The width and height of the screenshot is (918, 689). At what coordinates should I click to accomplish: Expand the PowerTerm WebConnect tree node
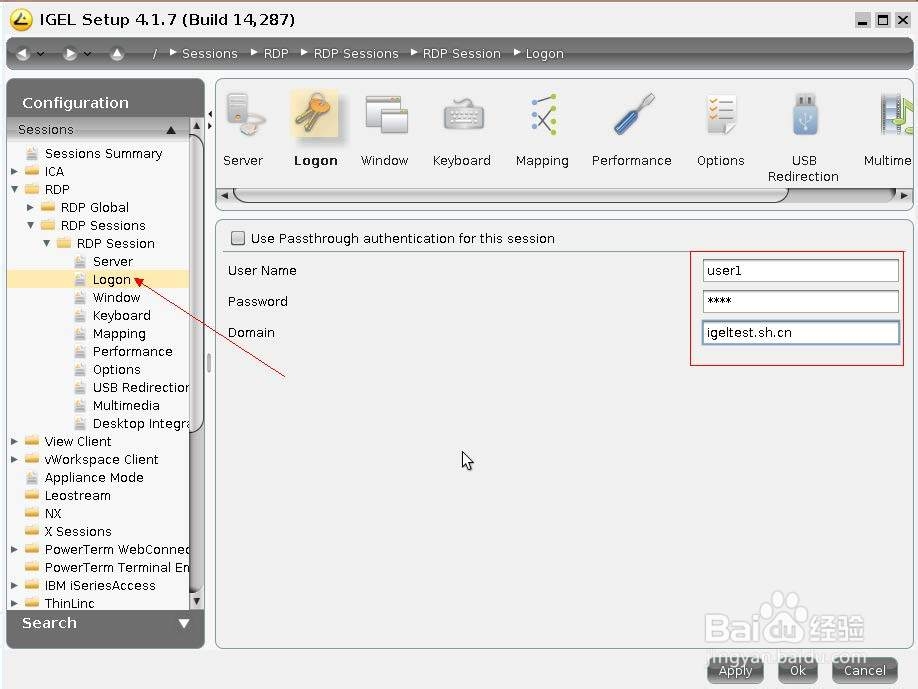(15, 550)
